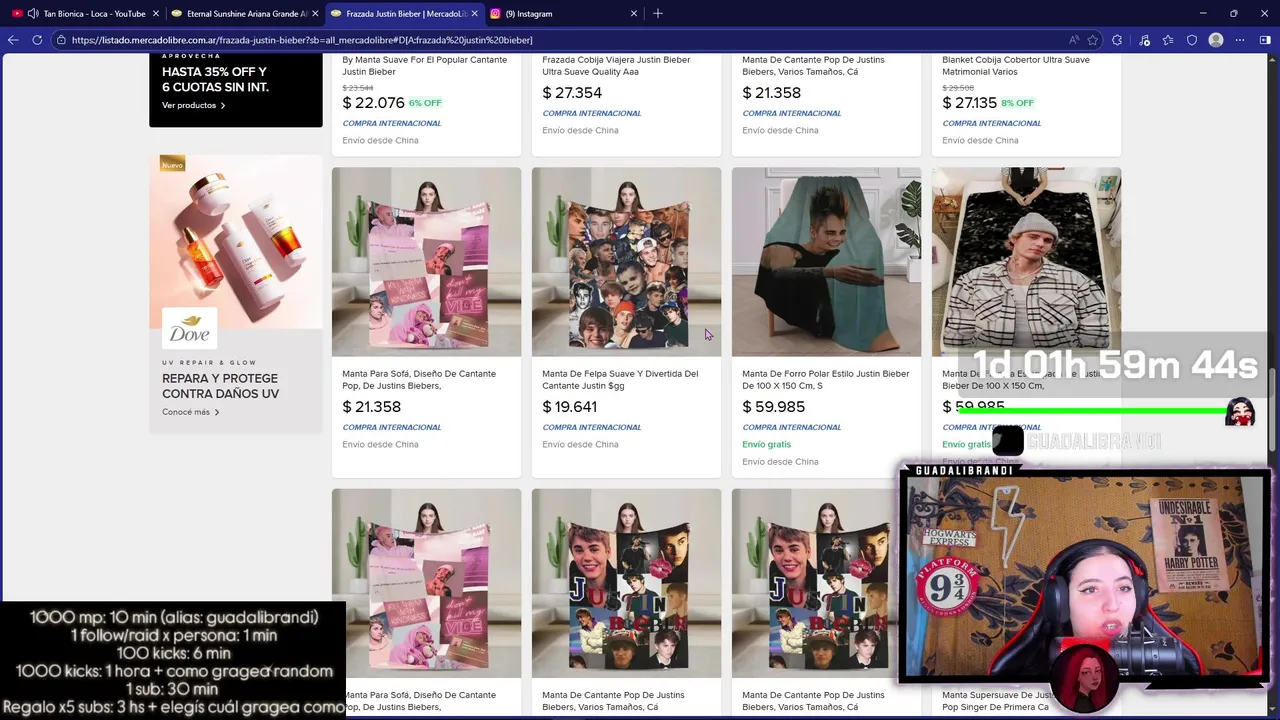The image size is (1280, 720).
Task: Close the Instagram tab
Action: (633, 14)
